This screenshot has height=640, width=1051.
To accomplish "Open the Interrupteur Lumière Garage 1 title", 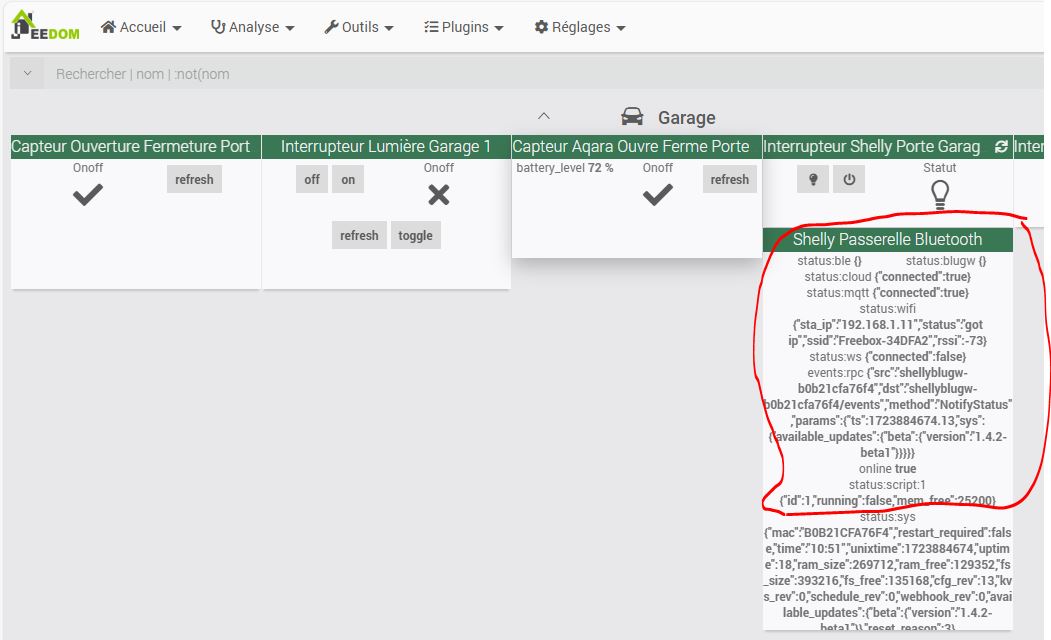I will [386, 146].
